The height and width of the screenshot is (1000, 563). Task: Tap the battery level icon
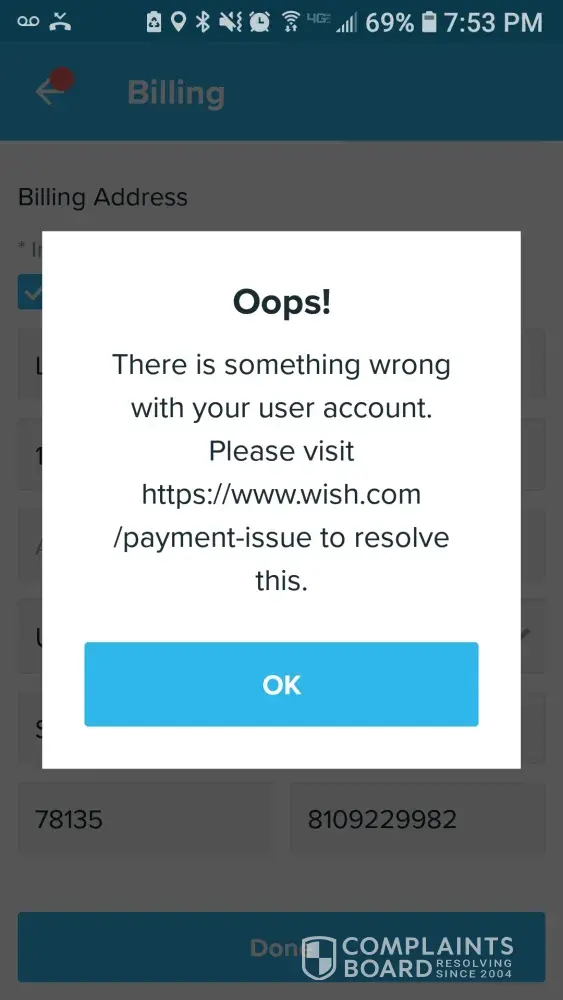pyautogui.click(x=430, y=22)
